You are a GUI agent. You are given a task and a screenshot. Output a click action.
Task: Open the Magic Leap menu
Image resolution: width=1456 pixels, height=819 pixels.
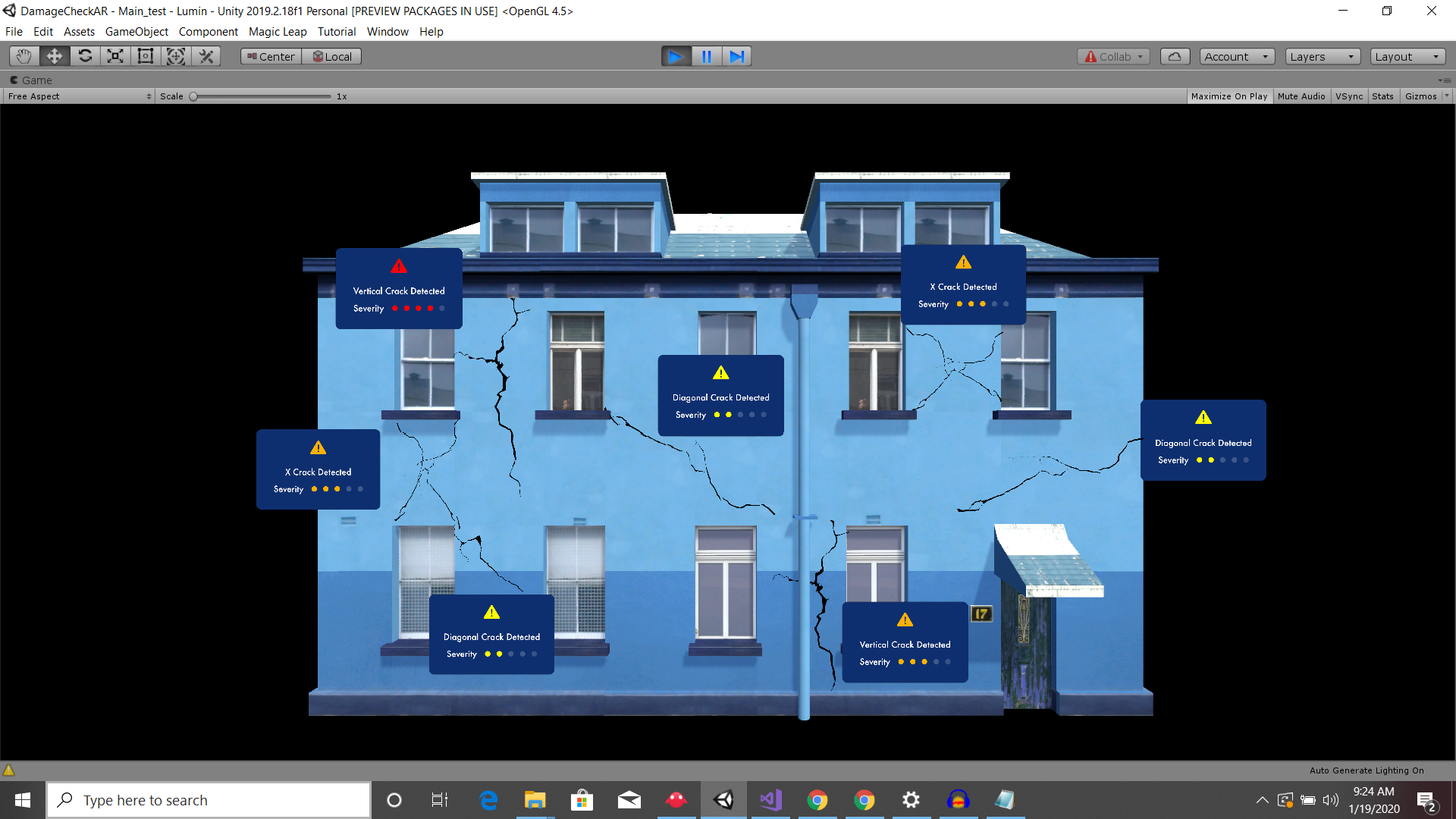[x=278, y=32]
